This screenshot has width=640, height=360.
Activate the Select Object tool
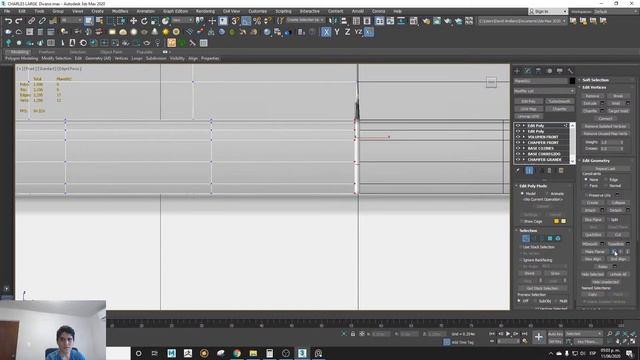pos(89,20)
